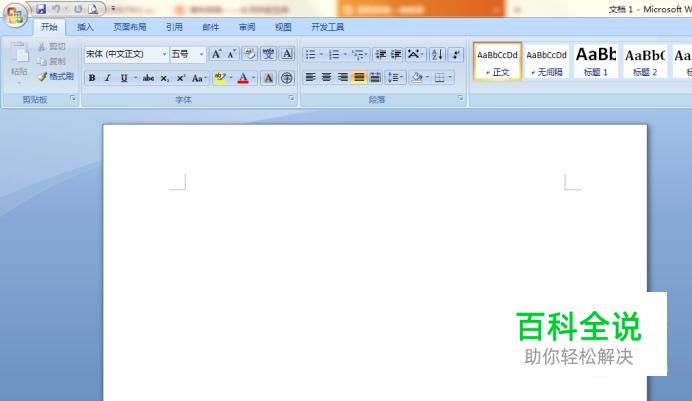Open the 引用 ribbon tab

[174, 27]
